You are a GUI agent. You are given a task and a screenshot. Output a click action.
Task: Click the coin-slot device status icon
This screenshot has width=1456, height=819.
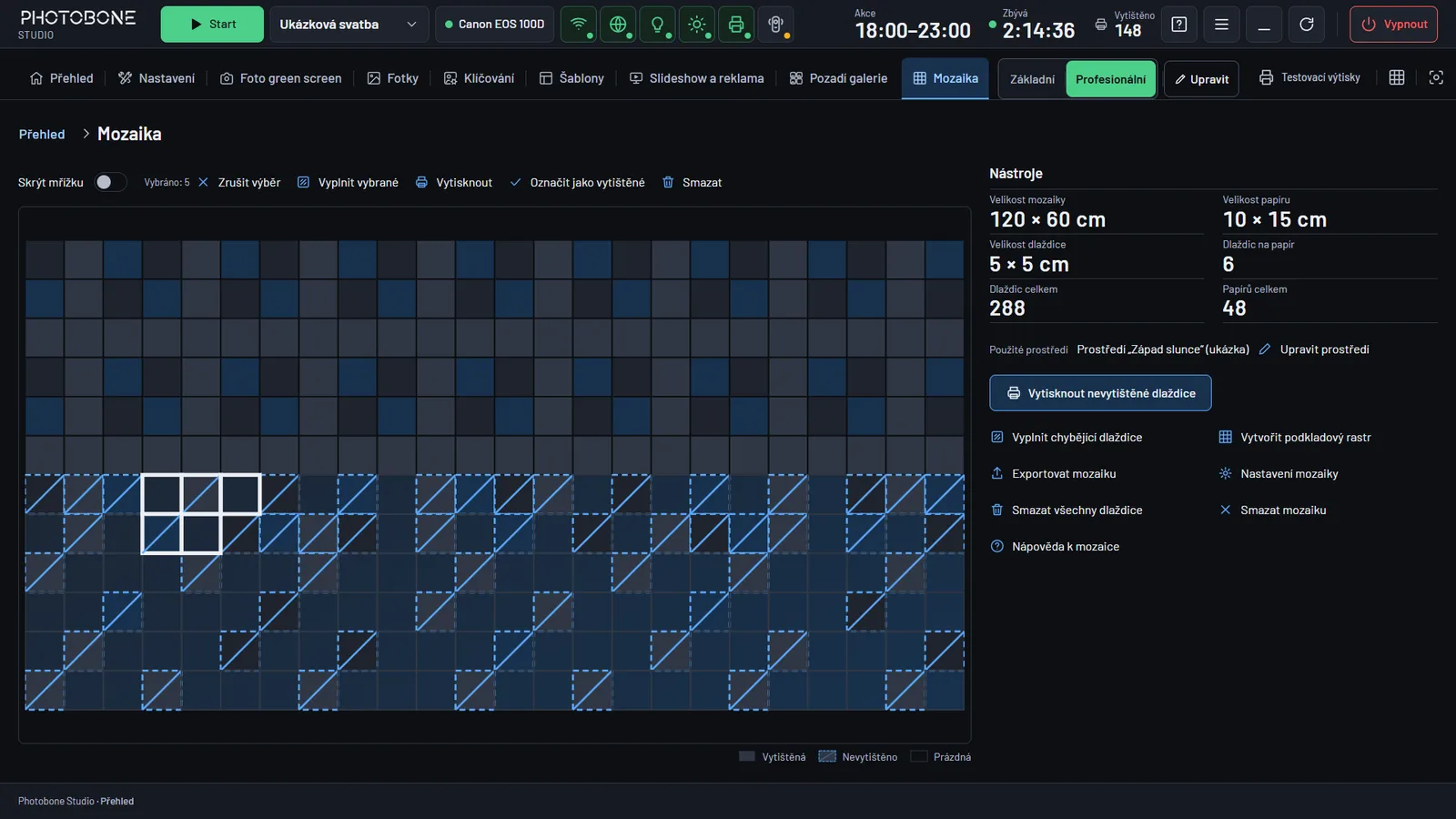[775, 25]
